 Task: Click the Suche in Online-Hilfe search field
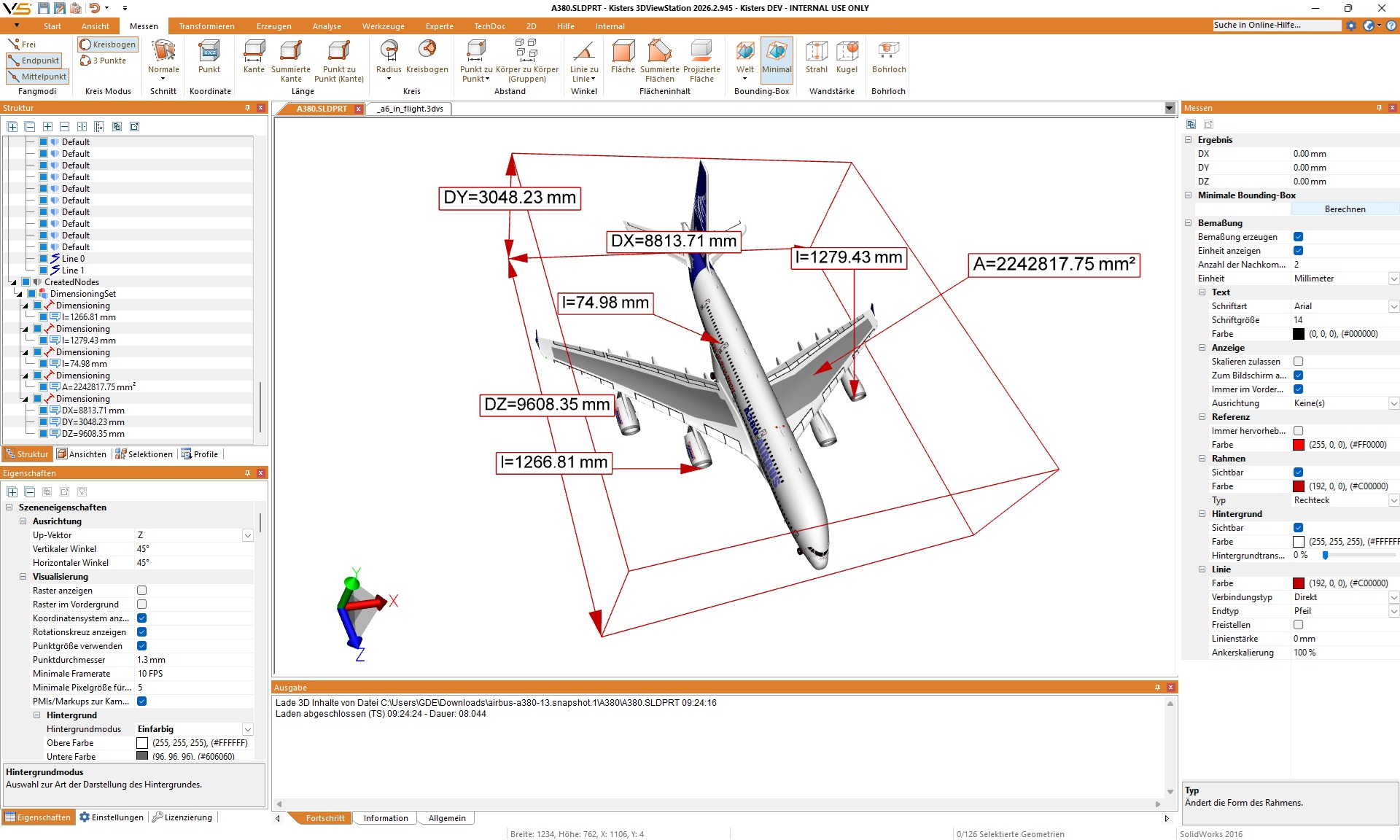pyautogui.click(x=1276, y=26)
